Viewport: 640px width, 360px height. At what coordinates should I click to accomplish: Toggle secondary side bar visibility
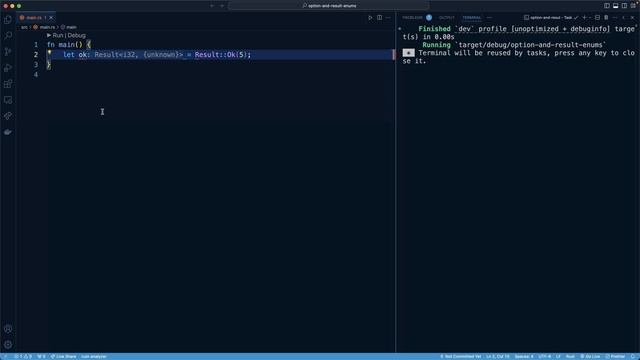tap(624, 6)
